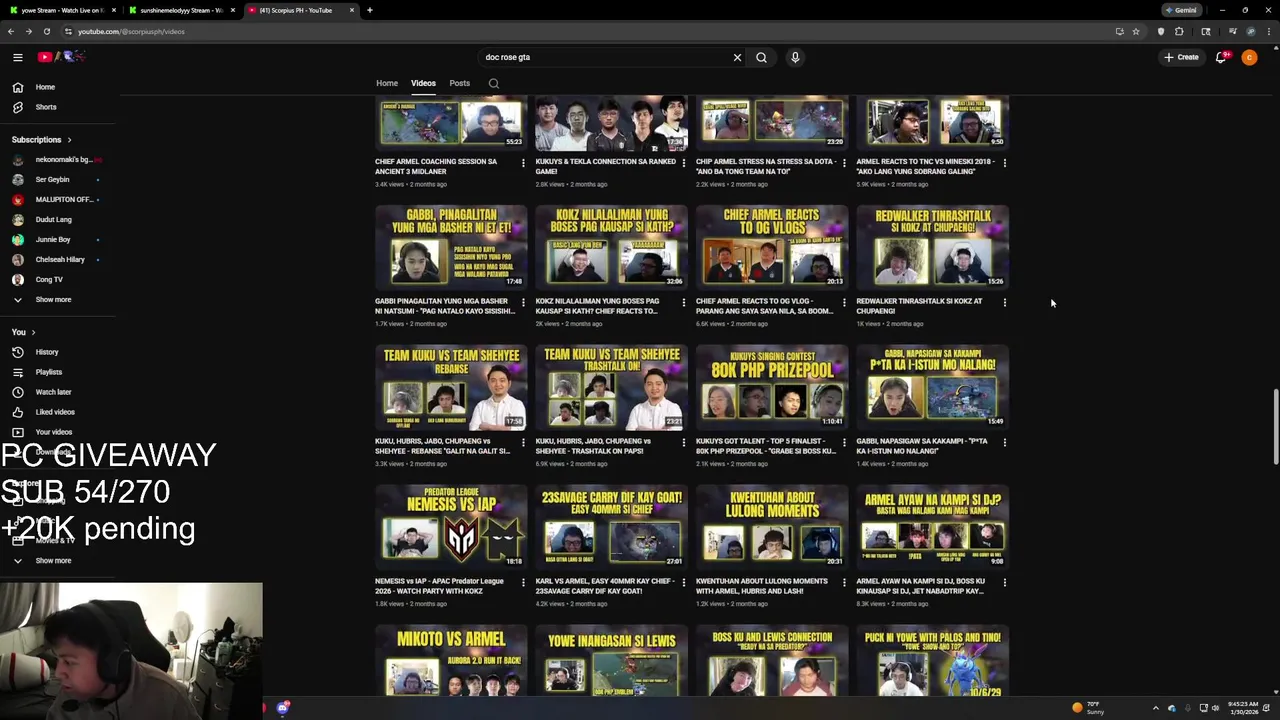Click the Create button
This screenshot has width=1280, height=720.
1181,57
